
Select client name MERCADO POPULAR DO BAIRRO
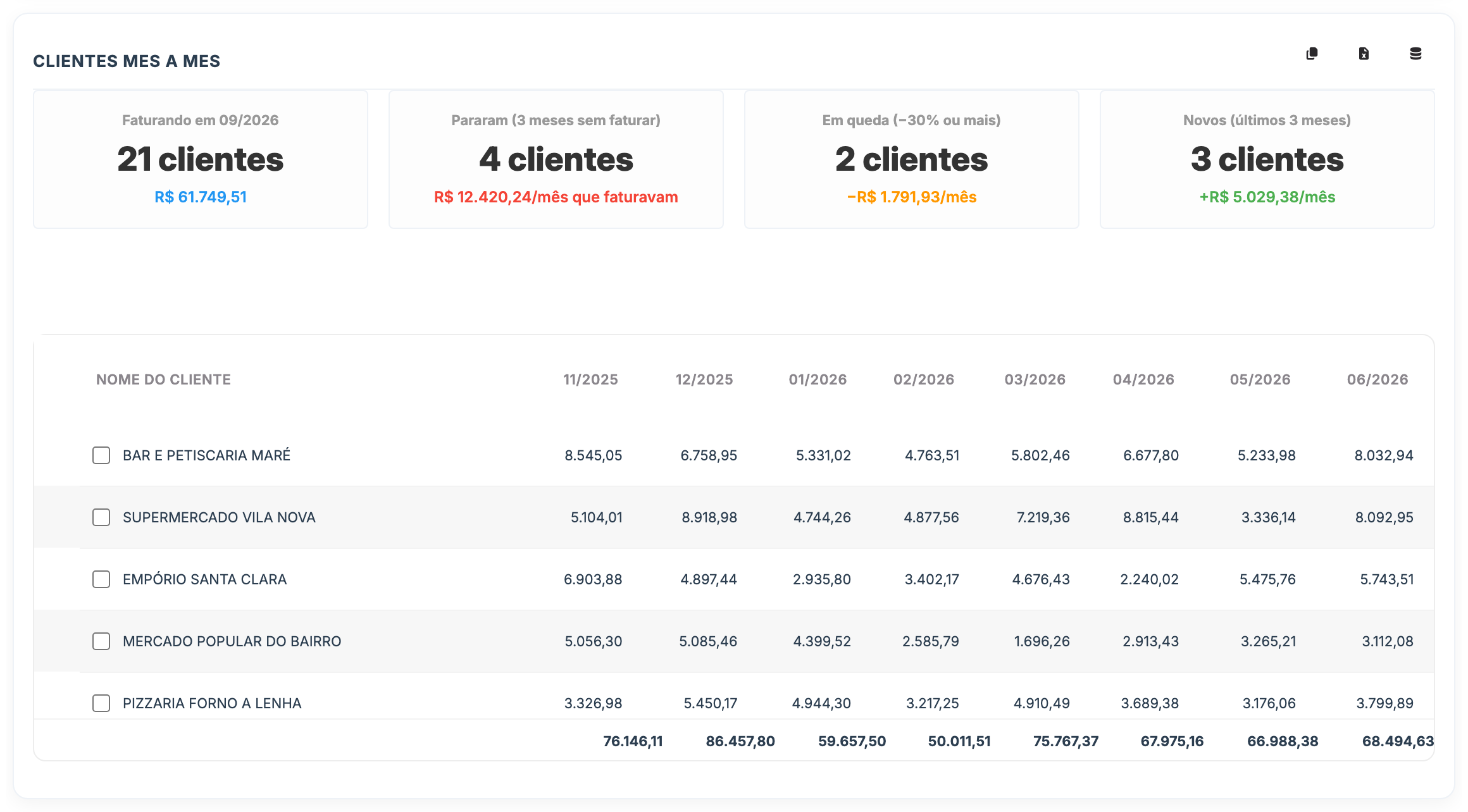coord(232,641)
